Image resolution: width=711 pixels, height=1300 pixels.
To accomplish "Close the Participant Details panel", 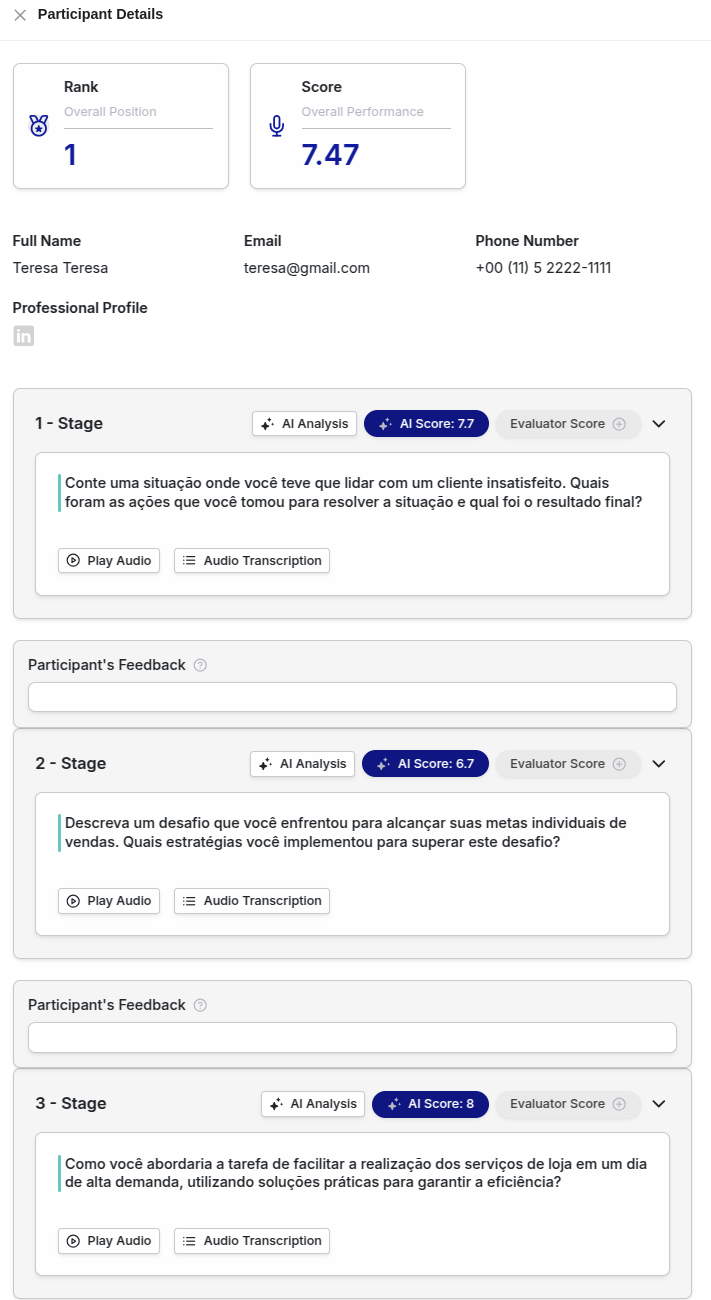I will click(x=20, y=15).
